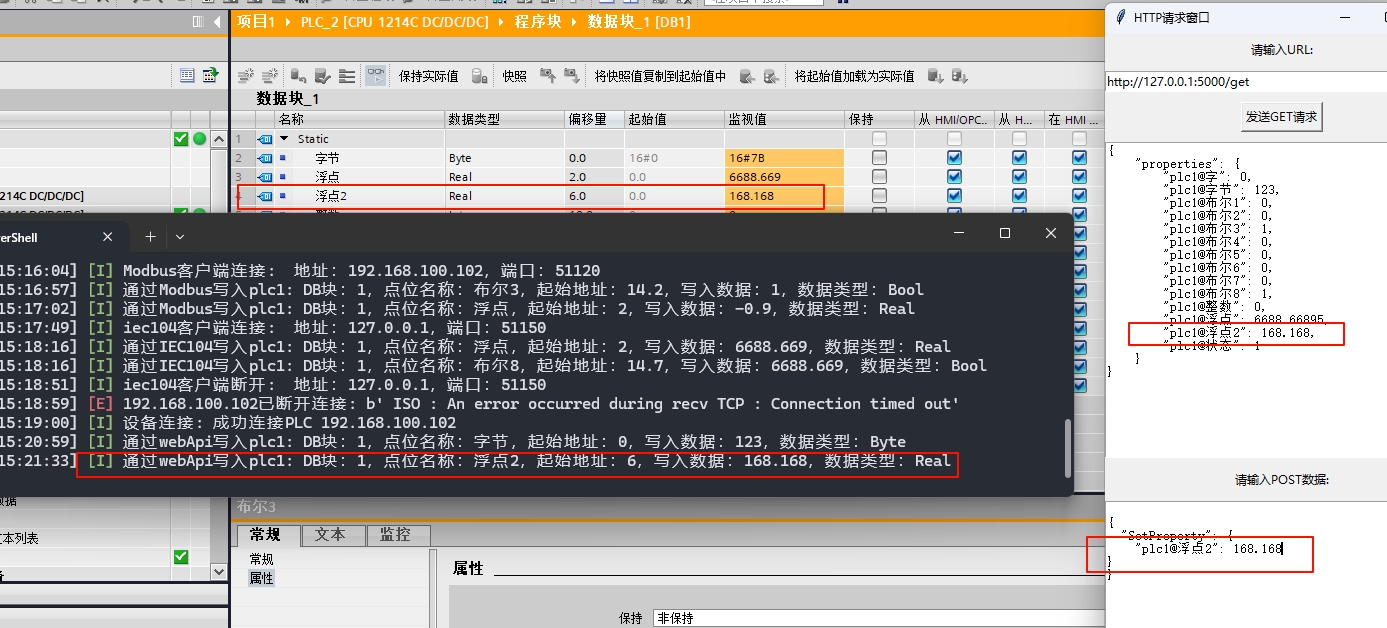Click the expand mode list icon
This screenshot has height=628, width=1387.
click(x=347, y=76)
